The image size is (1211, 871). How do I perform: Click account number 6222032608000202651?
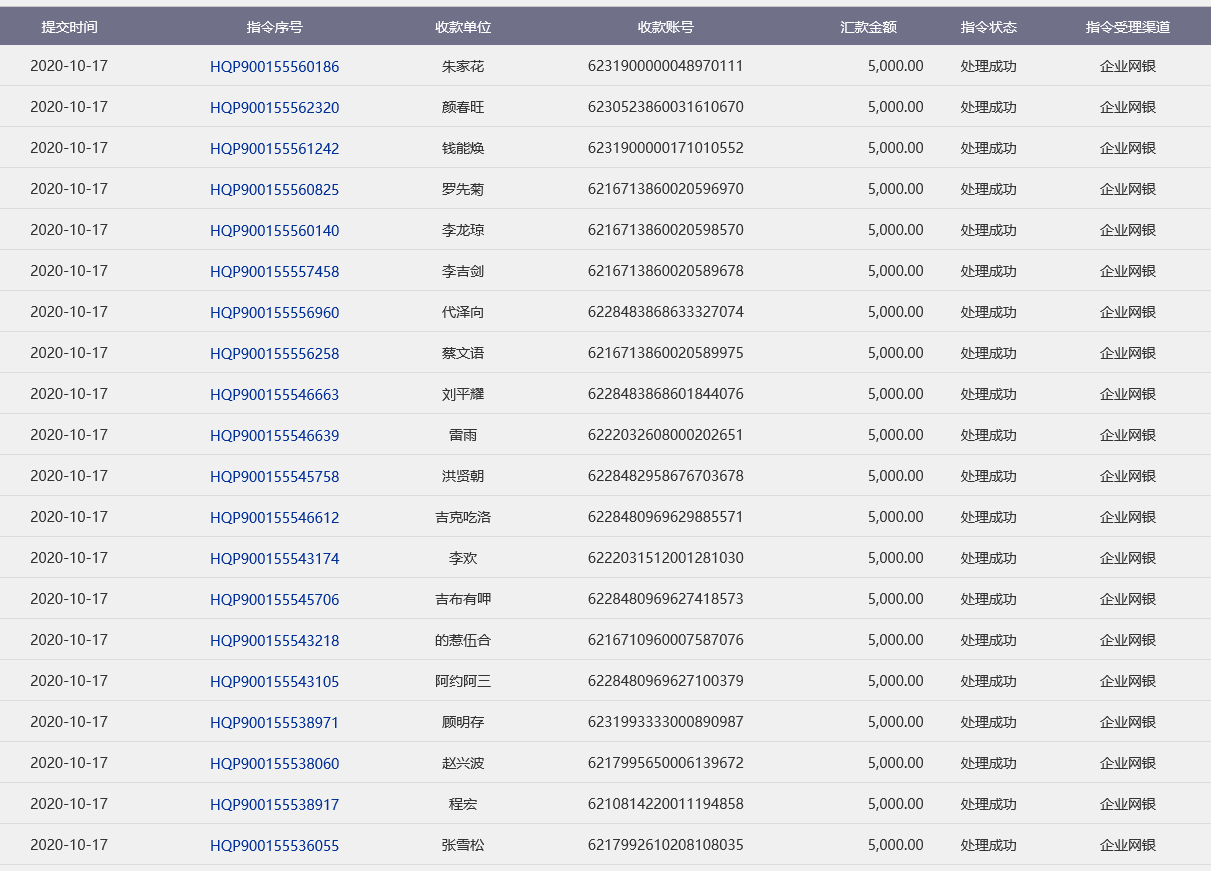coord(665,435)
